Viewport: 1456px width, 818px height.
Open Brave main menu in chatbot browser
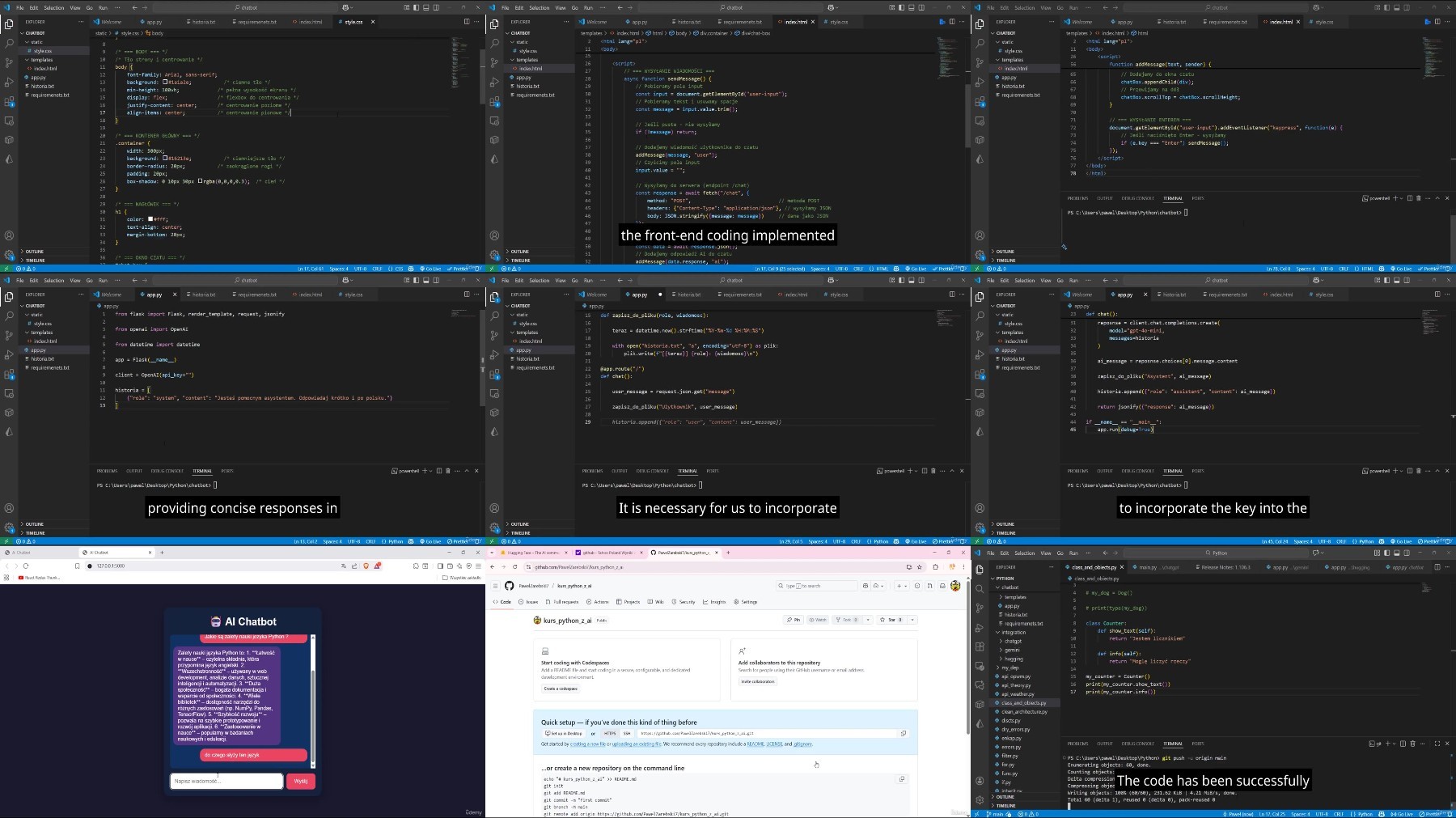[476, 566]
